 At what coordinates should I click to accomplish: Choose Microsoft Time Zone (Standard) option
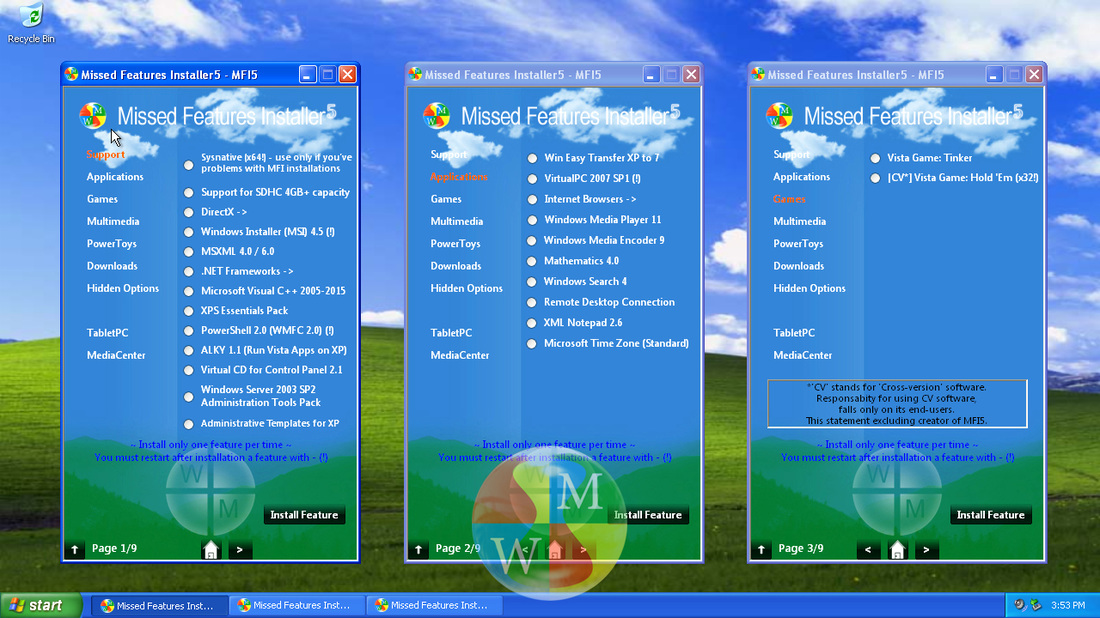click(x=532, y=344)
